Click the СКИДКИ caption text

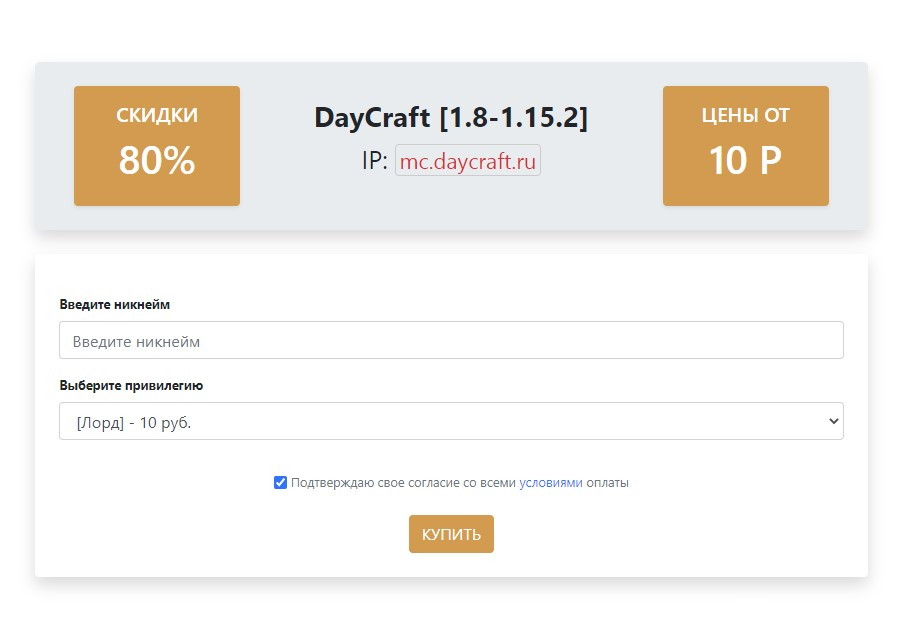157,115
